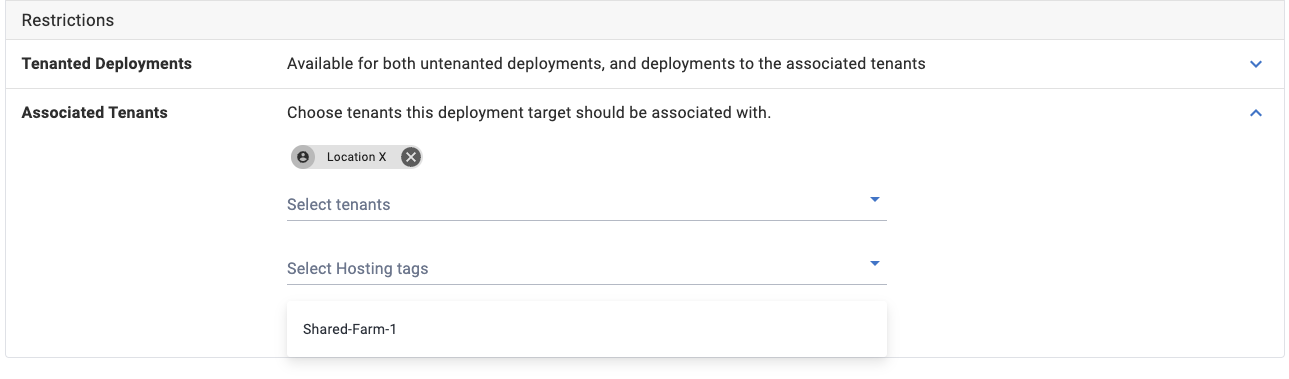Click the Tenanted Deployments heading

point(107,63)
